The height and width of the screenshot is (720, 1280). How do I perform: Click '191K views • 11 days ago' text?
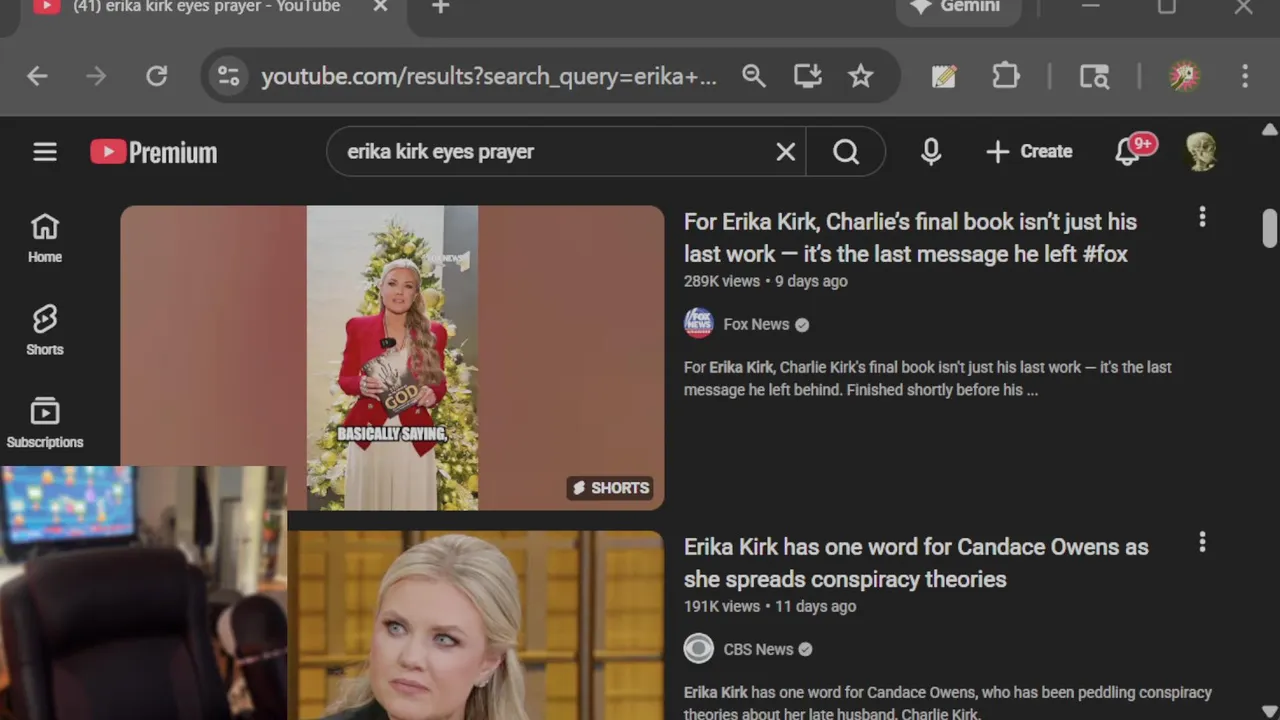[x=770, y=606]
